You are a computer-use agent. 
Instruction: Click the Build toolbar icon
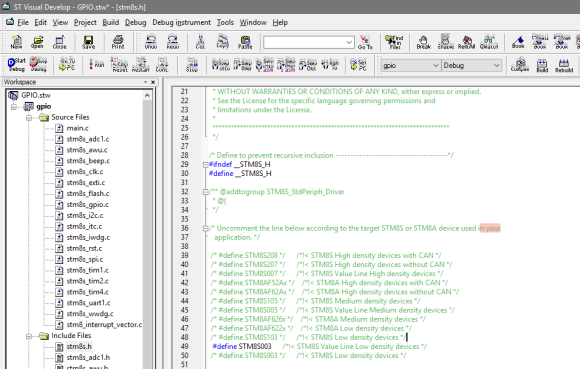542,64
